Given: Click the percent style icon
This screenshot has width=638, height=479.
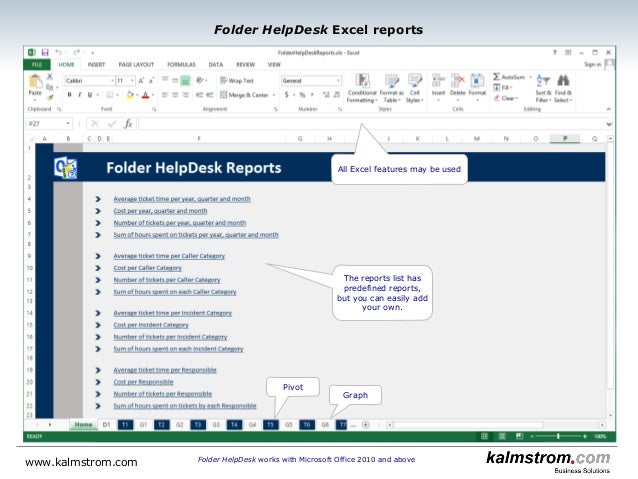Looking at the screenshot, I should 302,95.
